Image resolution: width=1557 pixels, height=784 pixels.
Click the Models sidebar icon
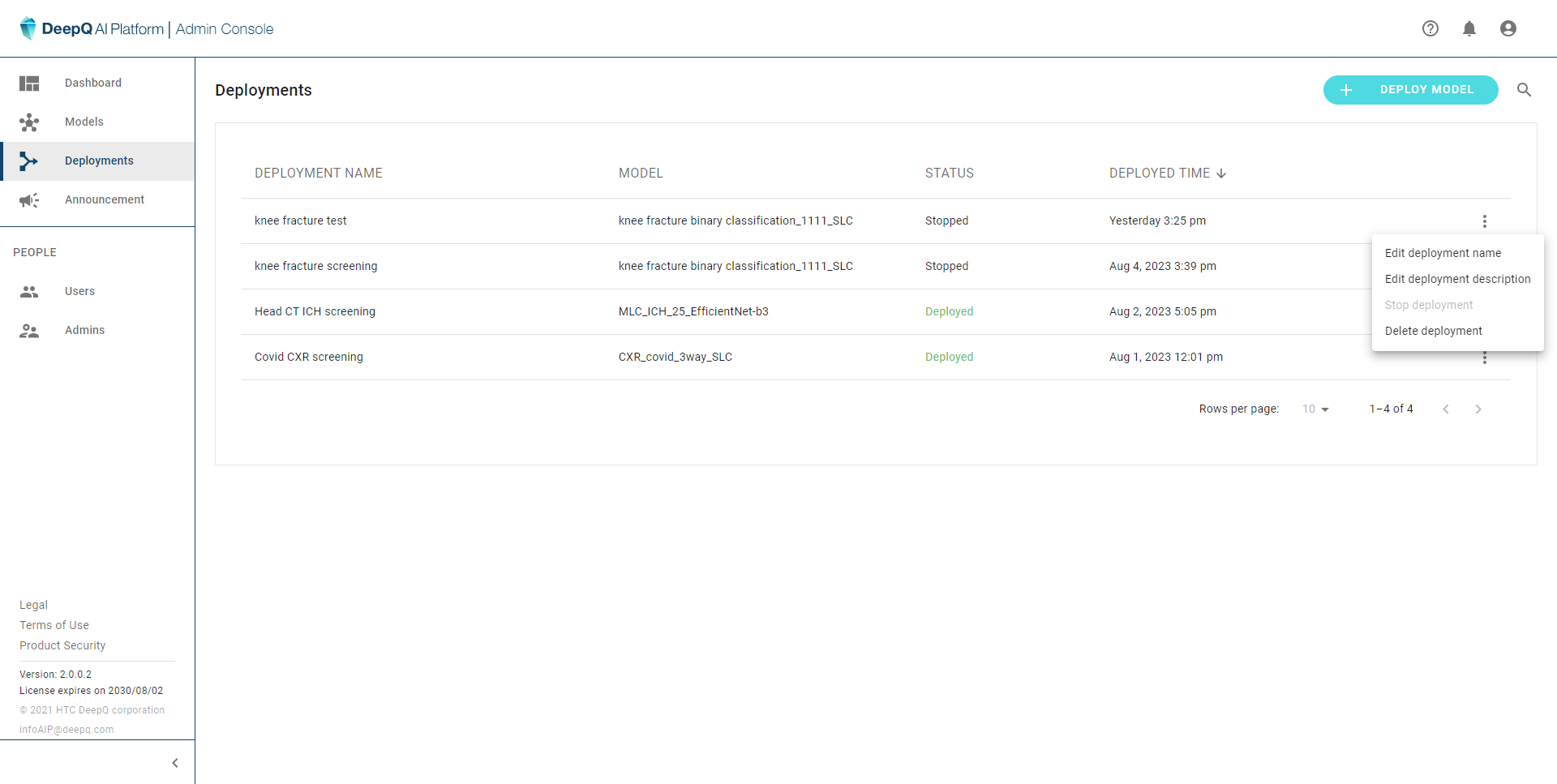[x=29, y=122]
